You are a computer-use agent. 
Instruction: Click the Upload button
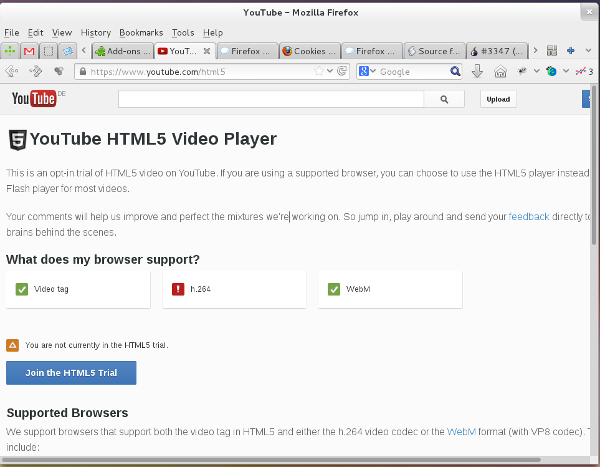click(x=498, y=99)
